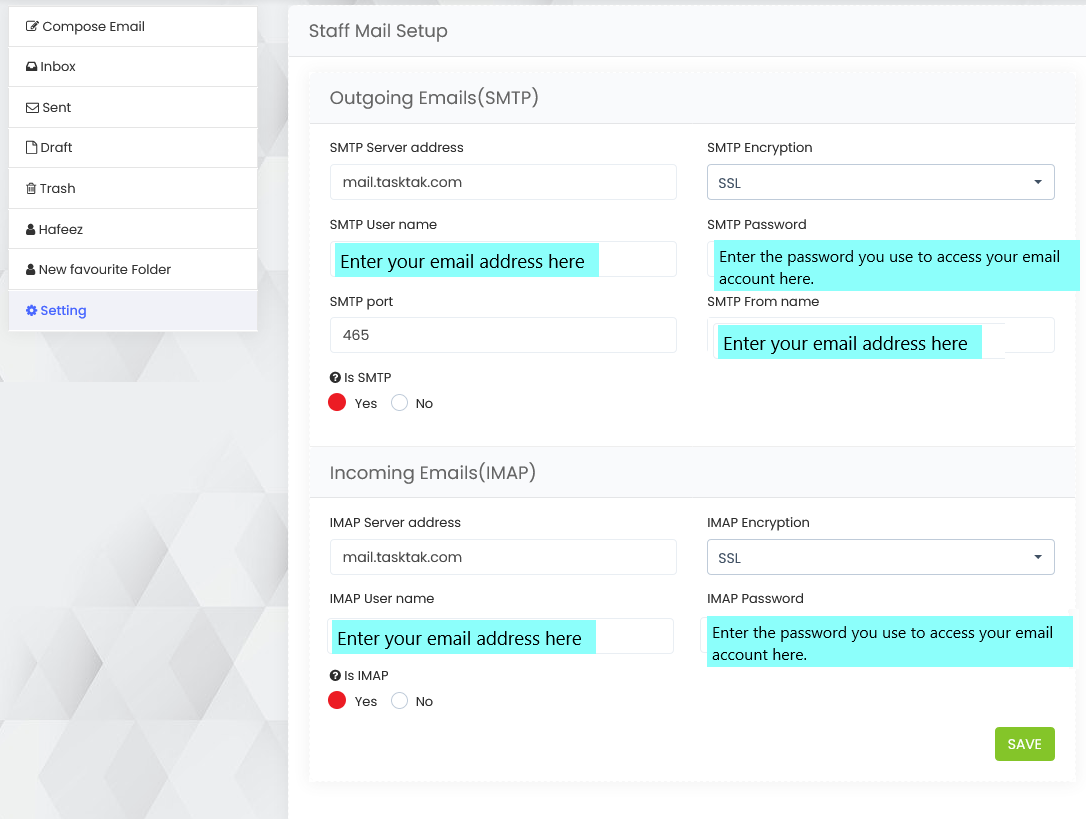Click the SMTP Server address field

pos(503,183)
